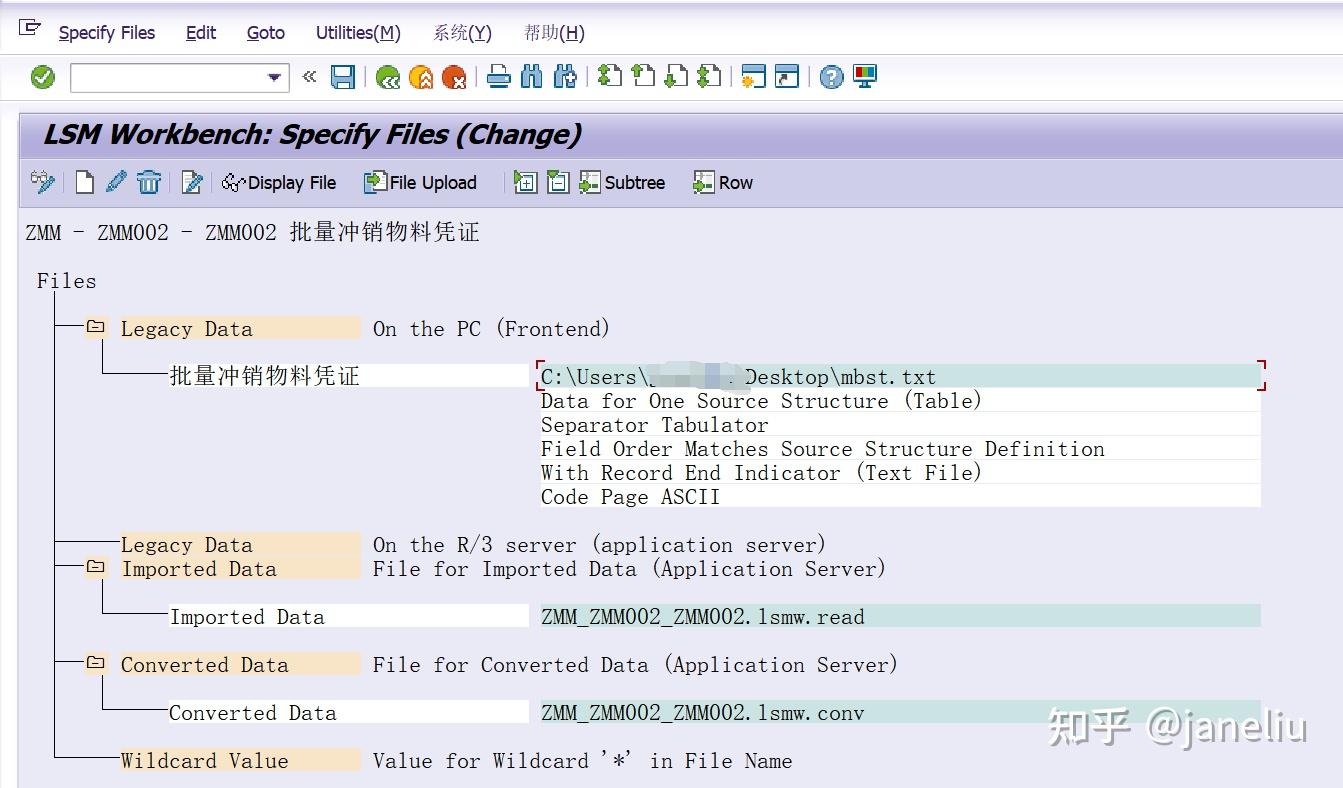The width and height of the screenshot is (1343, 788).
Task: Open the Goto menu
Action: 265,32
